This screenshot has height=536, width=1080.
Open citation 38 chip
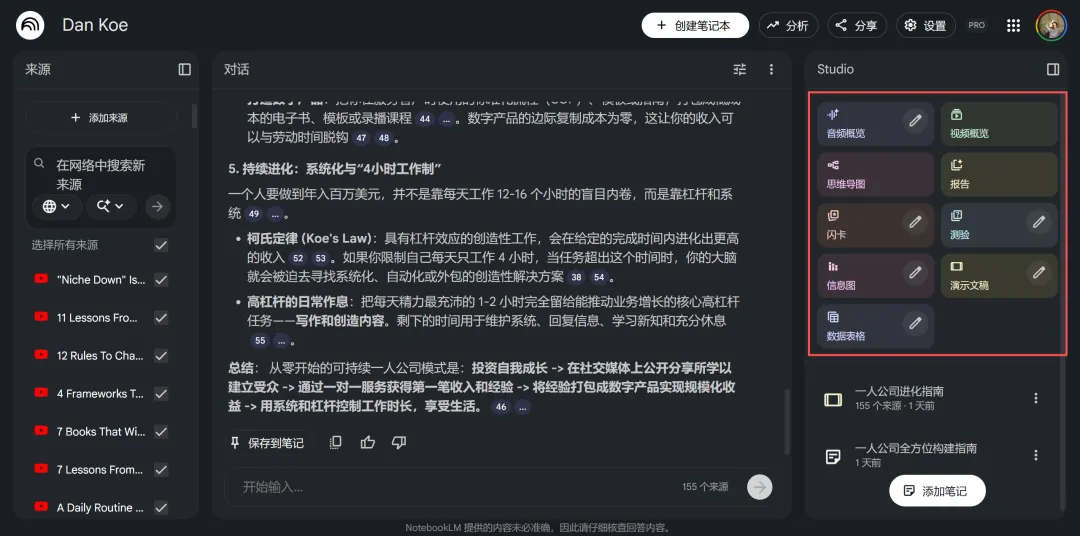577,278
